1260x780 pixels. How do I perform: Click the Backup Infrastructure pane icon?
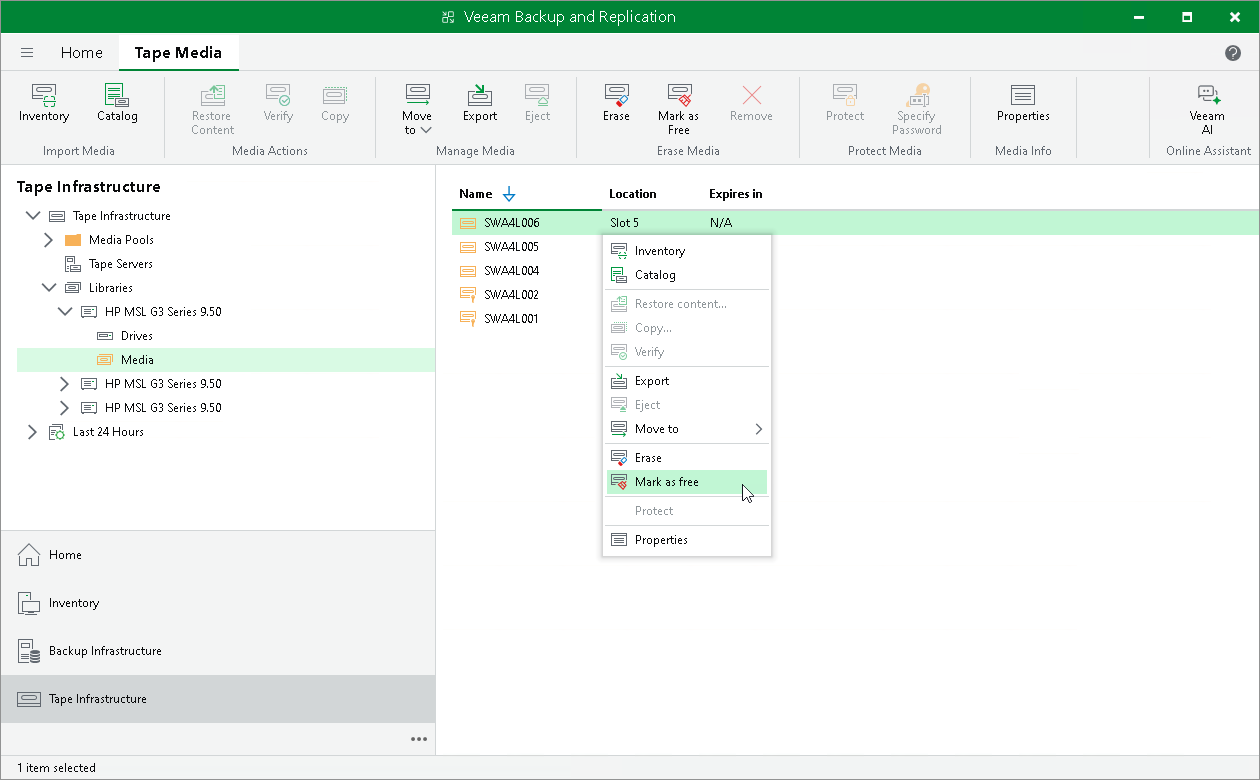coord(29,651)
